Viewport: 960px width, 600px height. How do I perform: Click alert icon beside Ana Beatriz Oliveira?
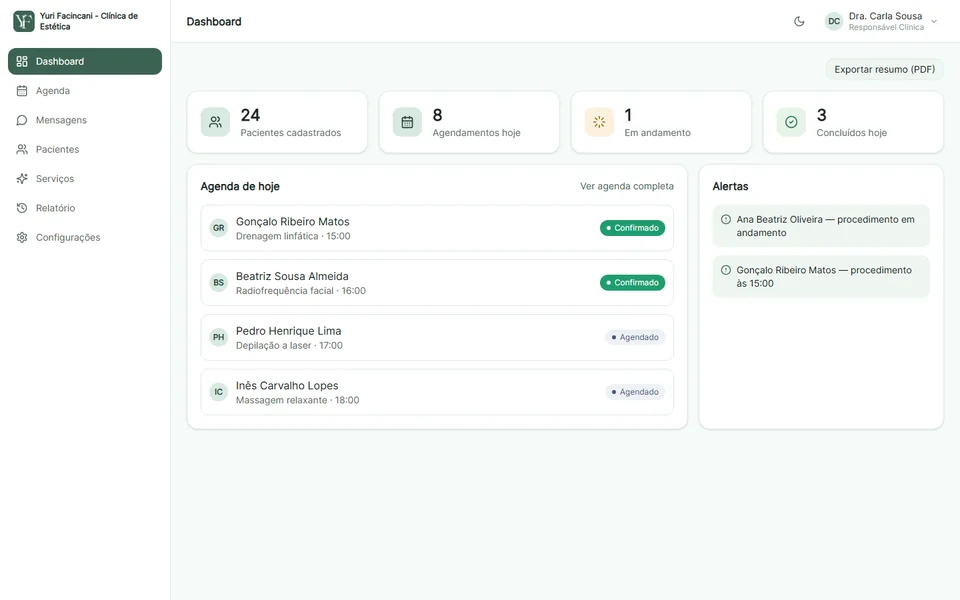point(726,219)
